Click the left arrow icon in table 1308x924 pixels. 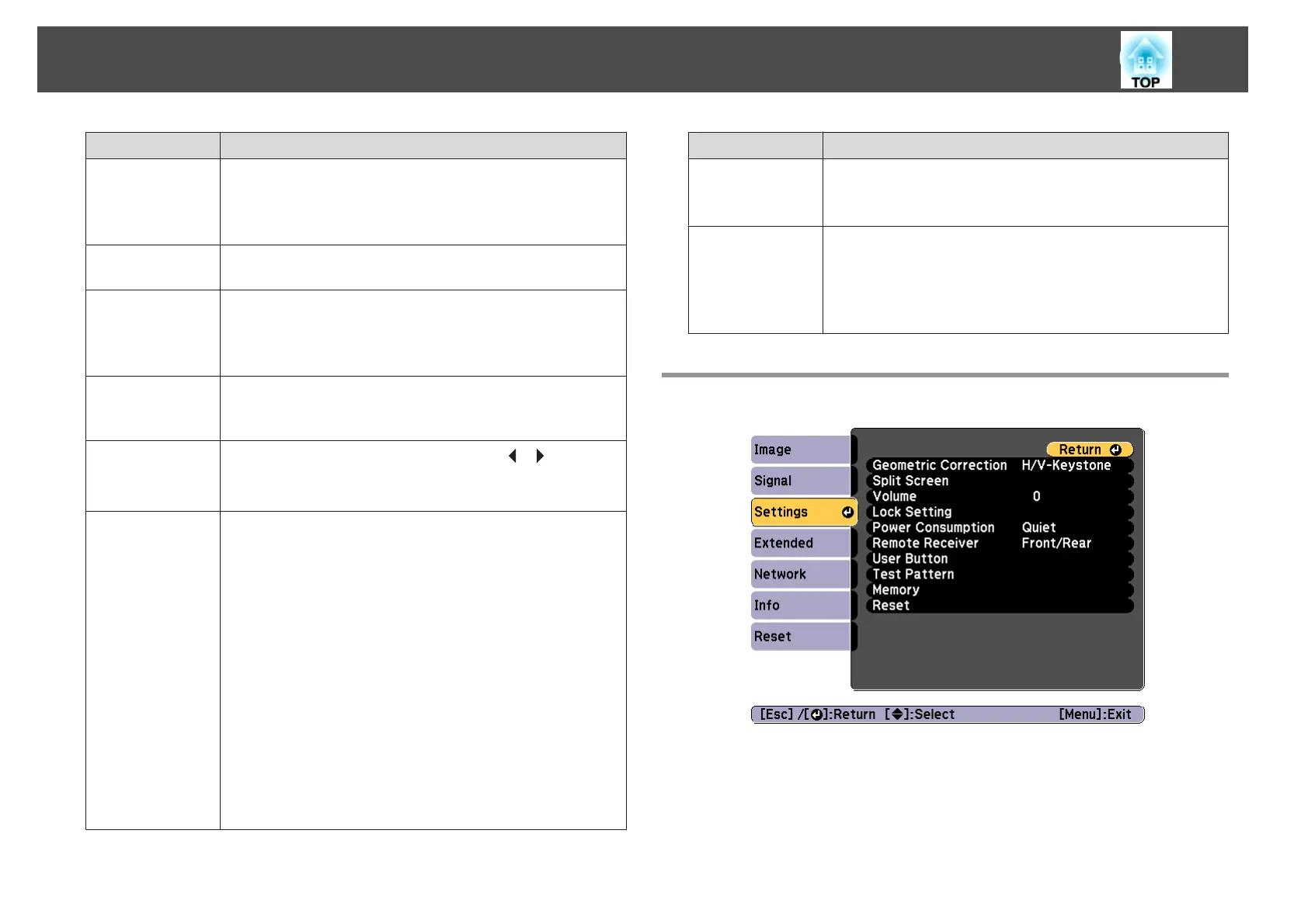tap(512, 456)
